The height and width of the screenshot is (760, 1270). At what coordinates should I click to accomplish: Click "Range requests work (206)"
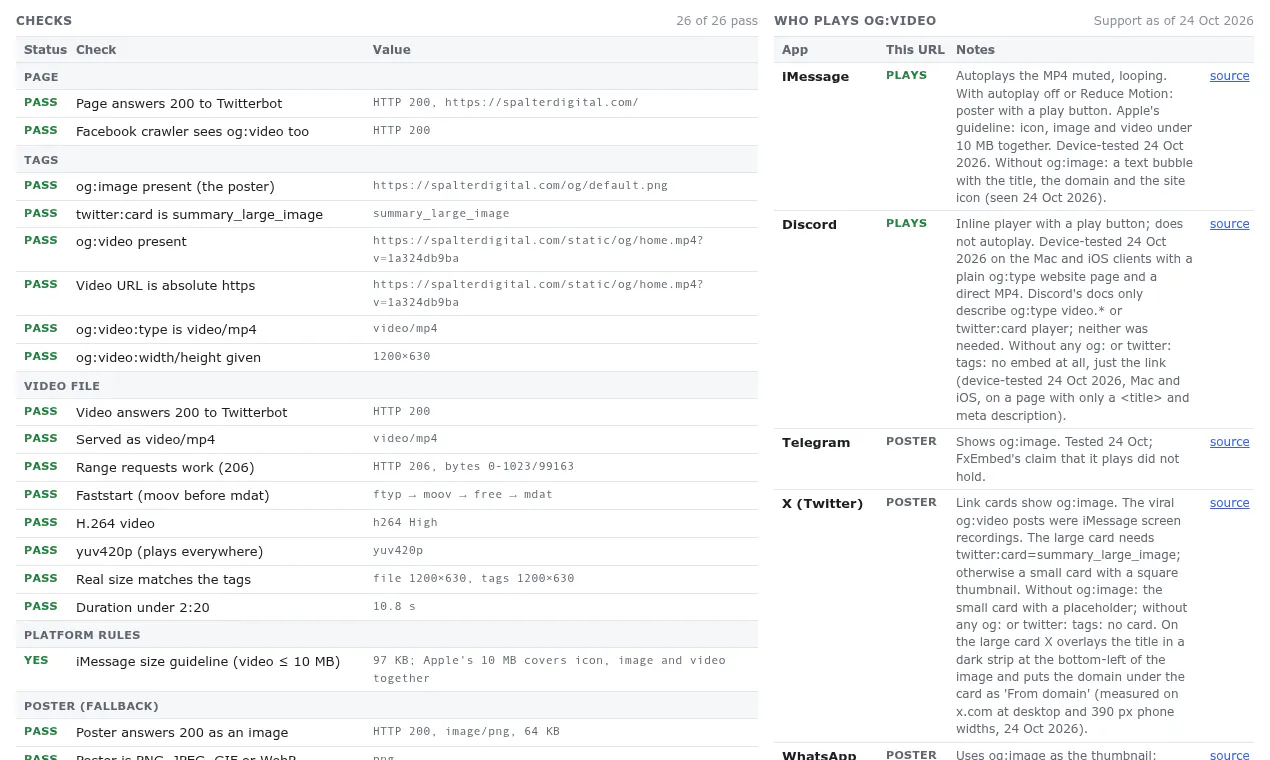coord(165,468)
